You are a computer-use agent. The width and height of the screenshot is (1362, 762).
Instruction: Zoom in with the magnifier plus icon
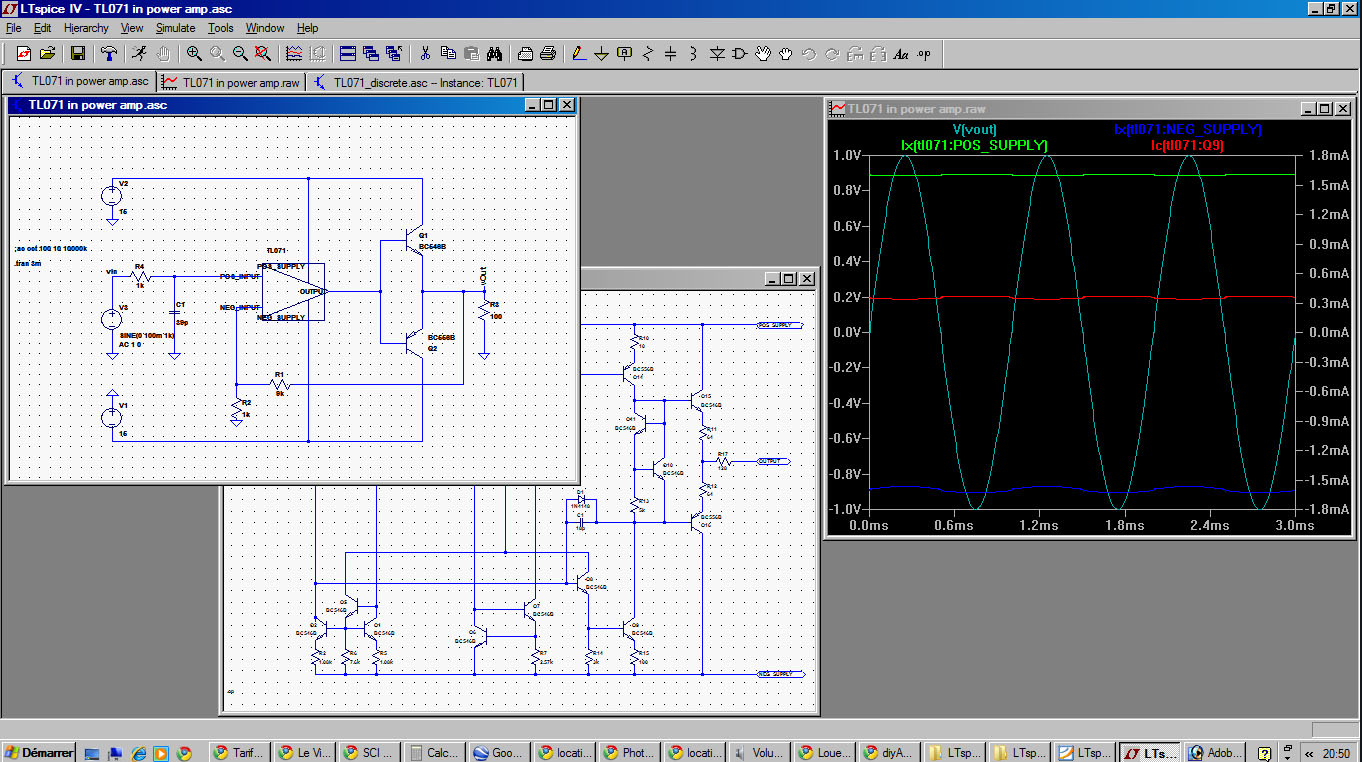(194, 53)
